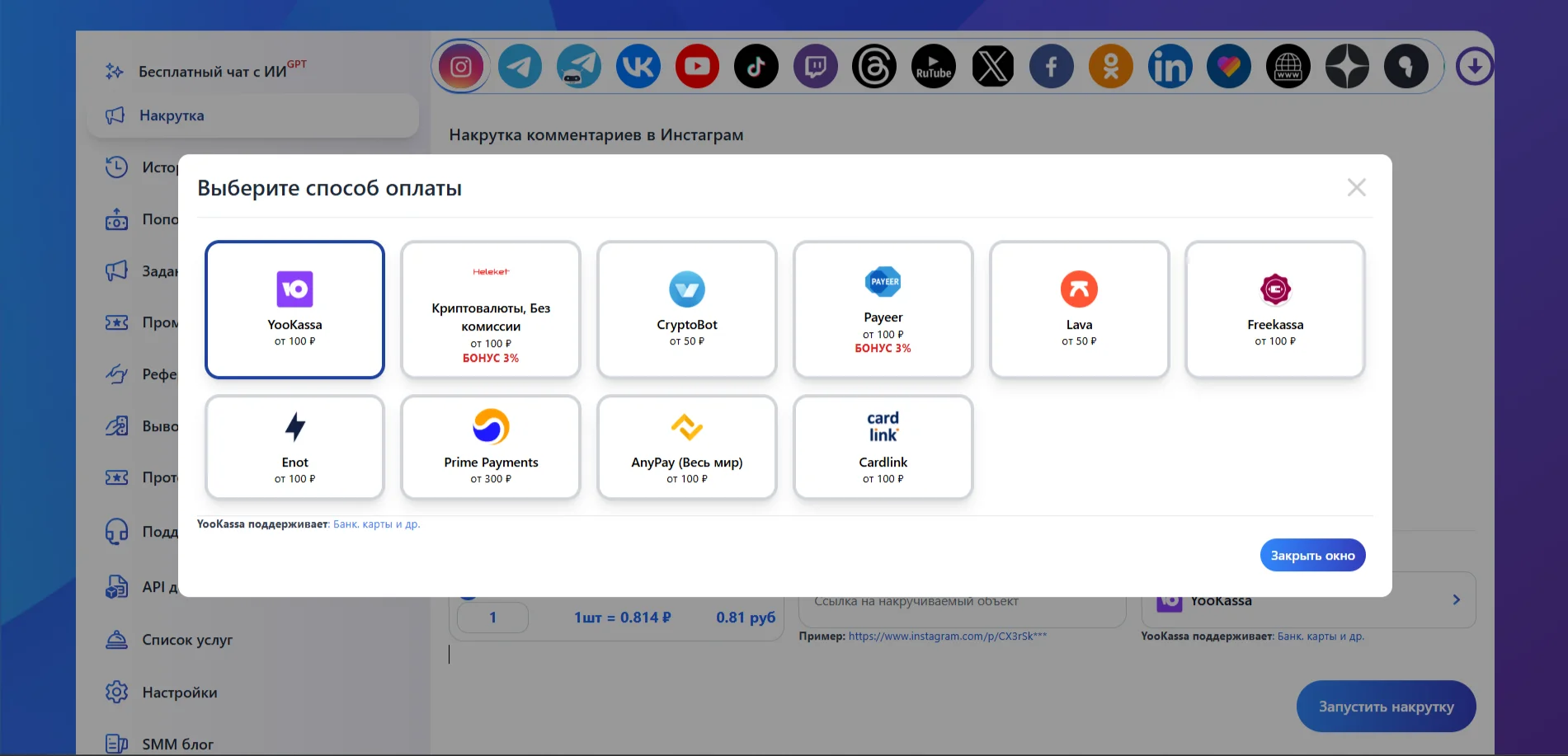The width and height of the screenshot is (1568, 756).
Task: Click the history clock sidebar icon
Action: pyautogui.click(x=116, y=167)
